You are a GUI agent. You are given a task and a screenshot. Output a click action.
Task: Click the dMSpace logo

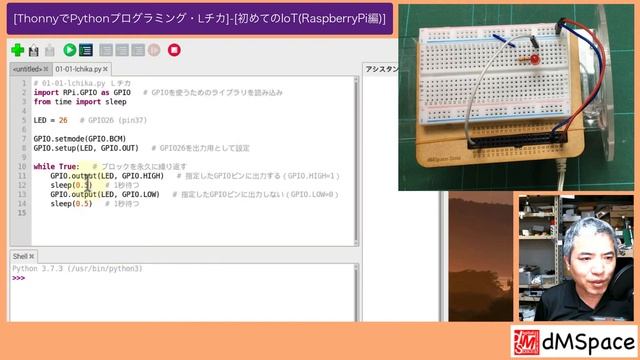[574, 342]
